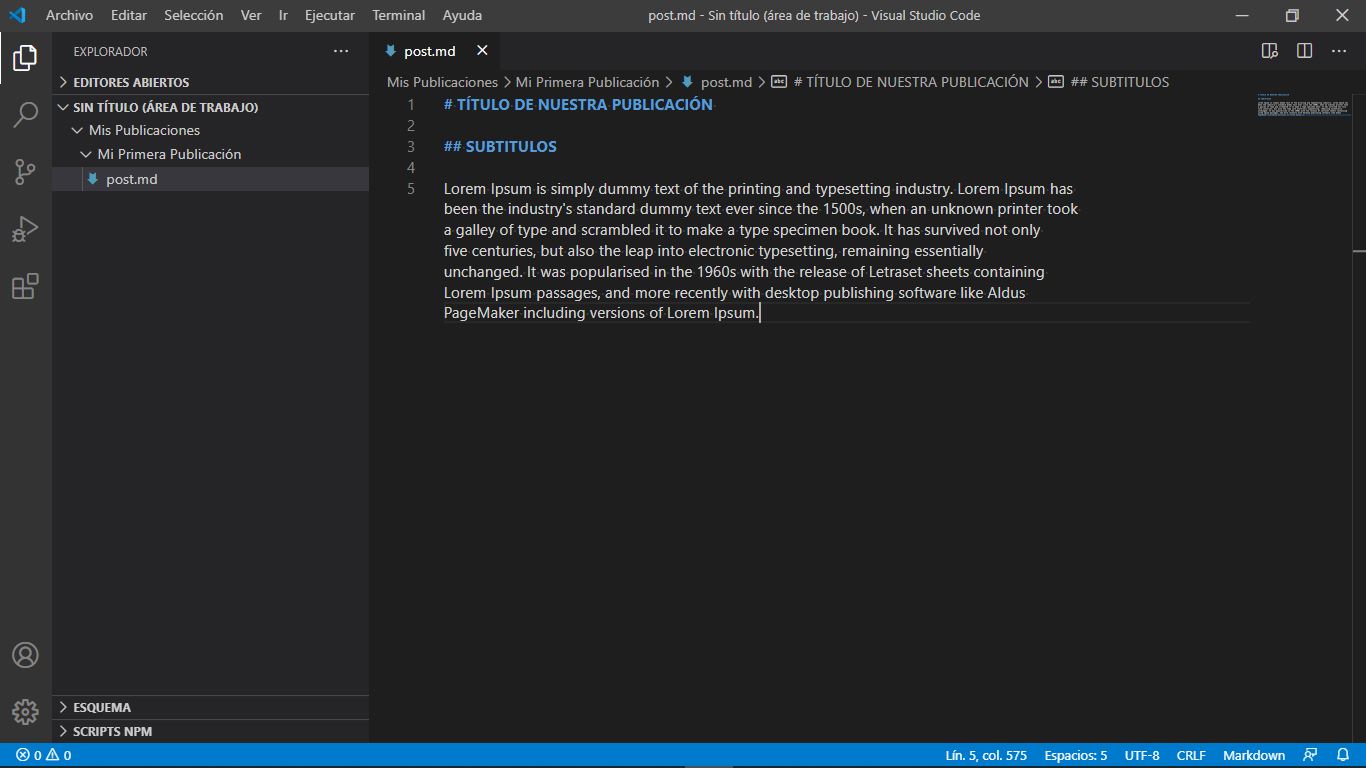Expand the Esquema section
The image size is (1366, 768).
210,707
